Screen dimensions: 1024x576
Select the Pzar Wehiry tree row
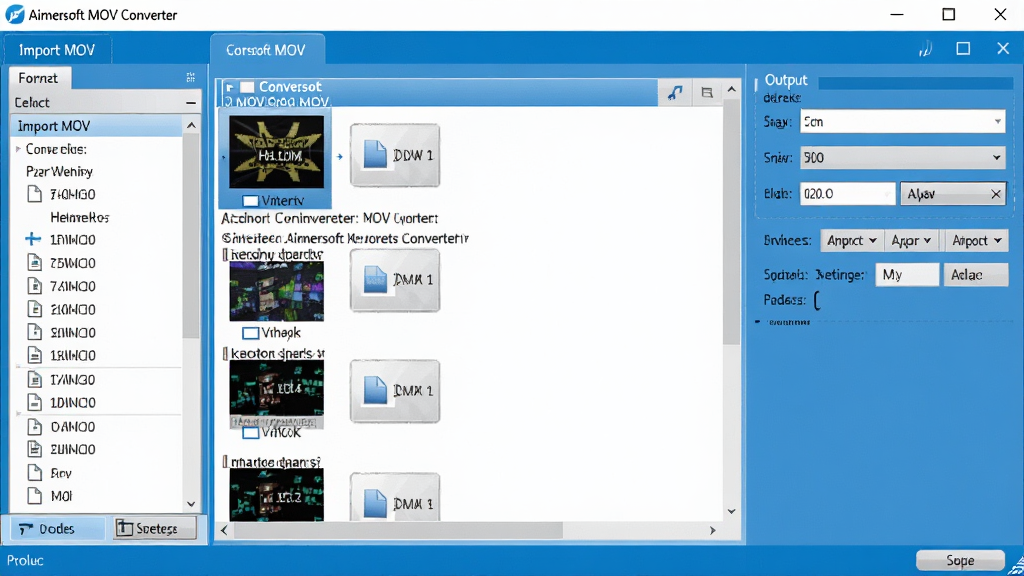click(59, 172)
